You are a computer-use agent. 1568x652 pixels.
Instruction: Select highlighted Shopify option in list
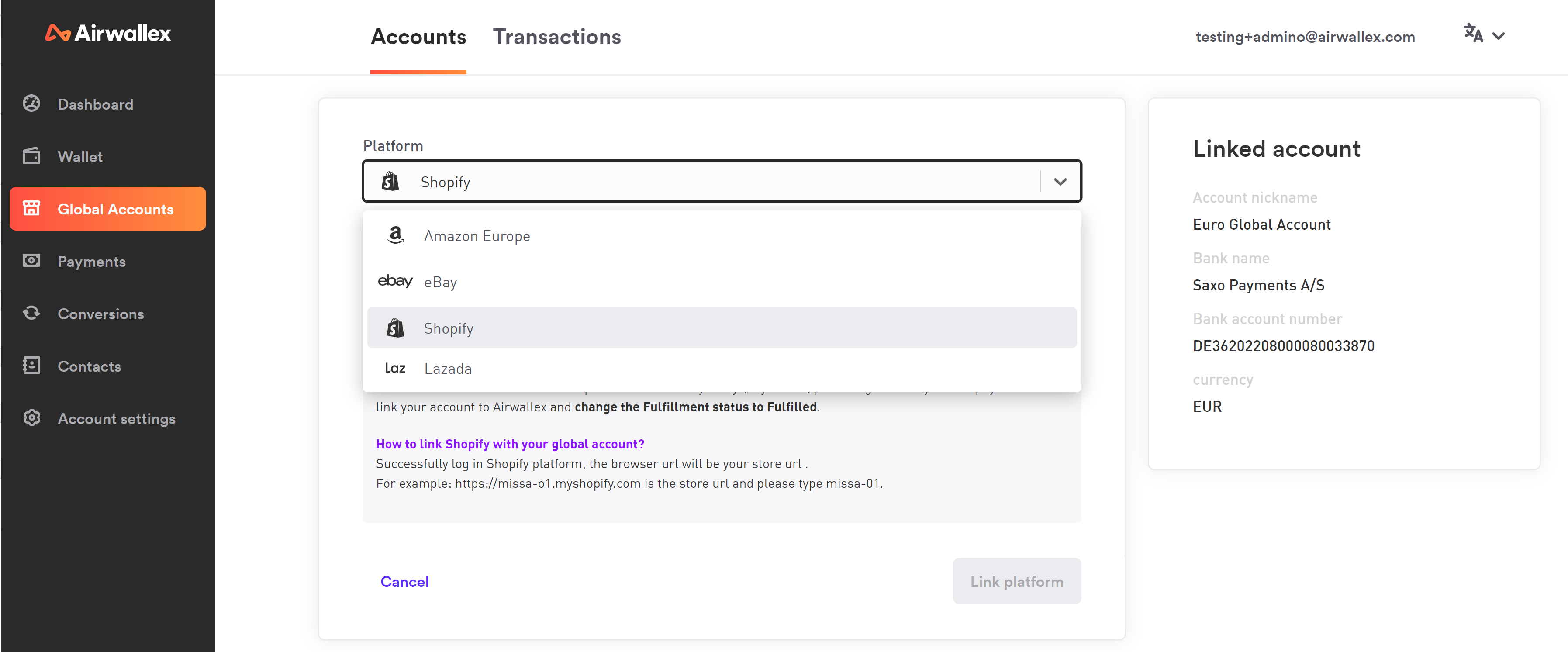click(449, 328)
